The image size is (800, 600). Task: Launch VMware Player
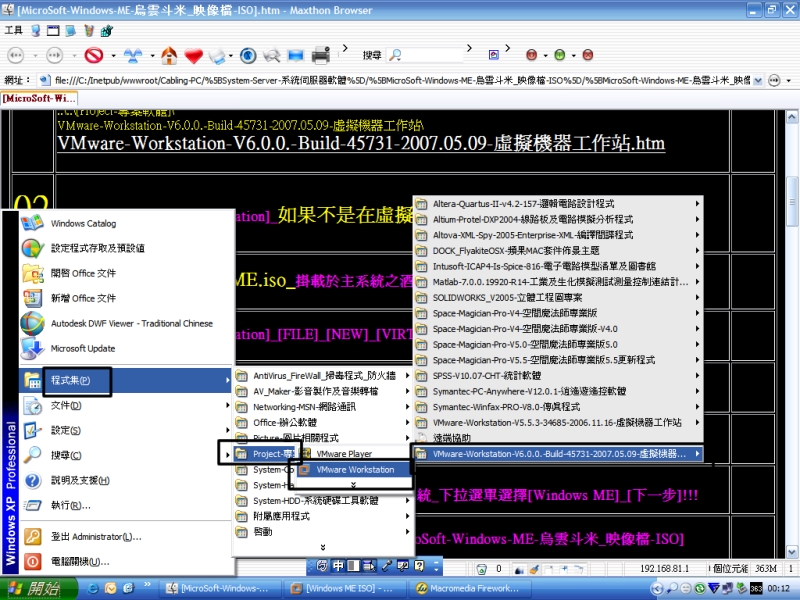(x=354, y=454)
